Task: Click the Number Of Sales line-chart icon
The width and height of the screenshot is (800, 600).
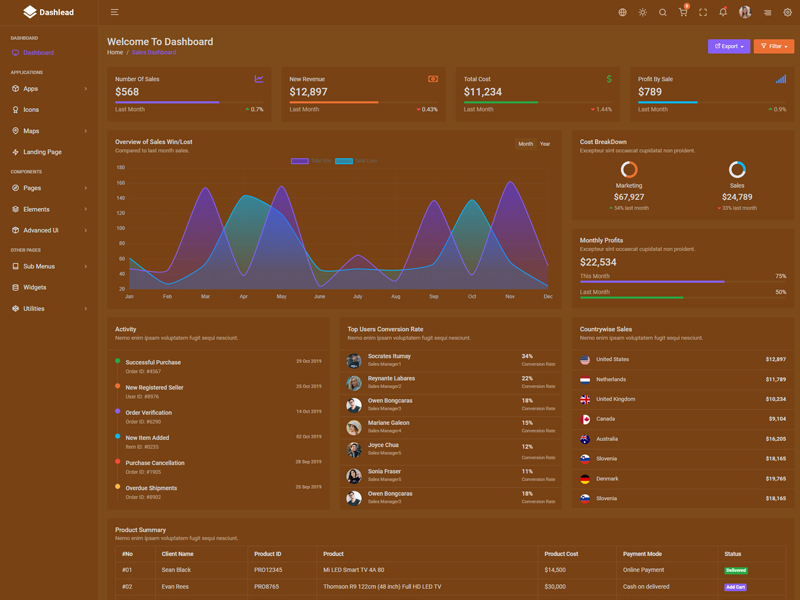Action: coord(259,79)
